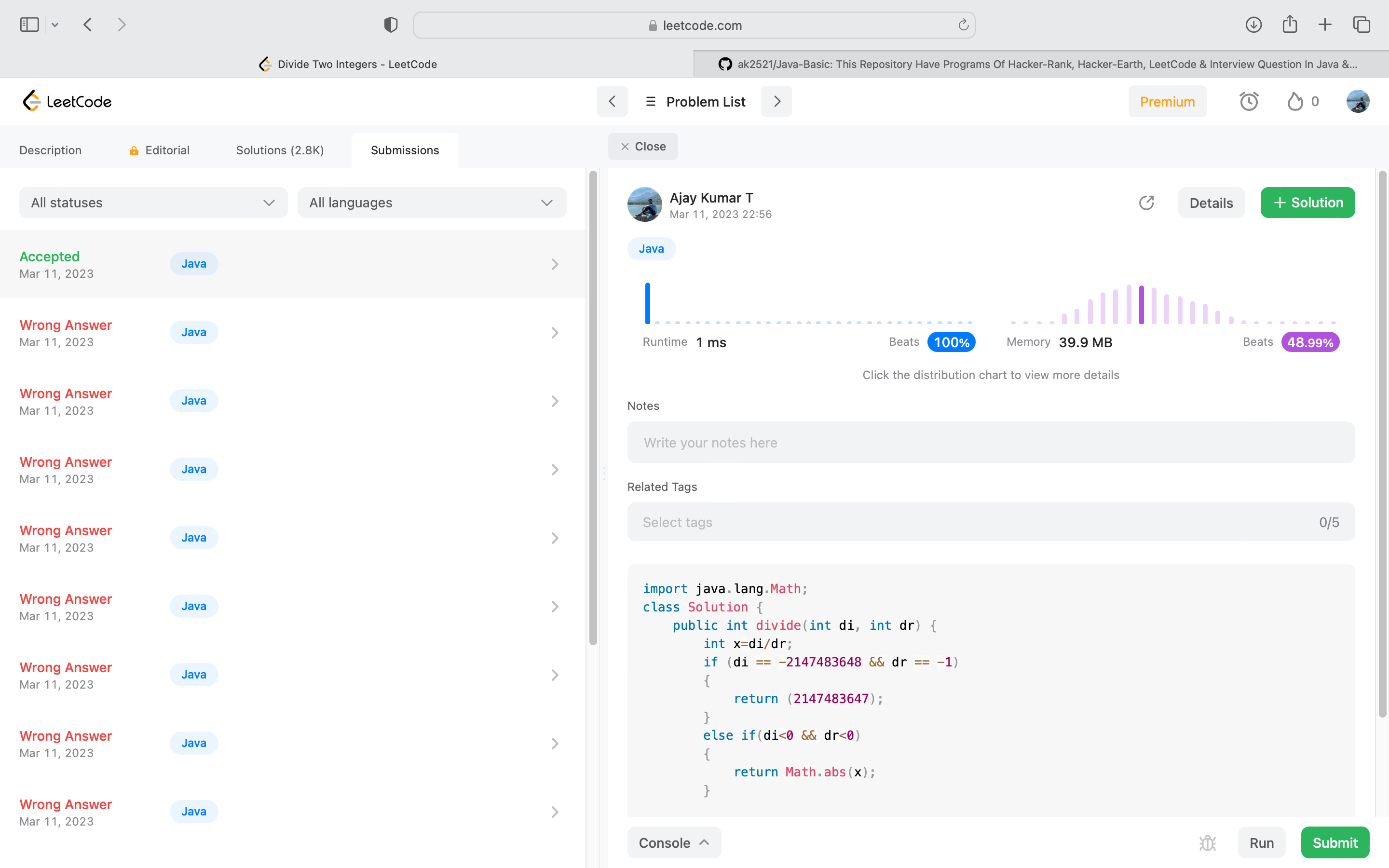Click the streak flame icon
1389x868 pixels.
[1295, 102]
